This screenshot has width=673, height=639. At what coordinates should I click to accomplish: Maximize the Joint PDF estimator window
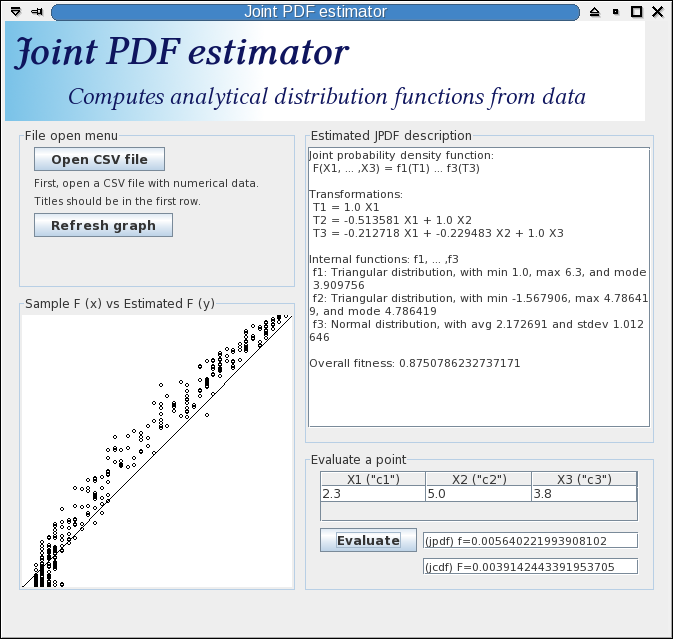(636, 12)
